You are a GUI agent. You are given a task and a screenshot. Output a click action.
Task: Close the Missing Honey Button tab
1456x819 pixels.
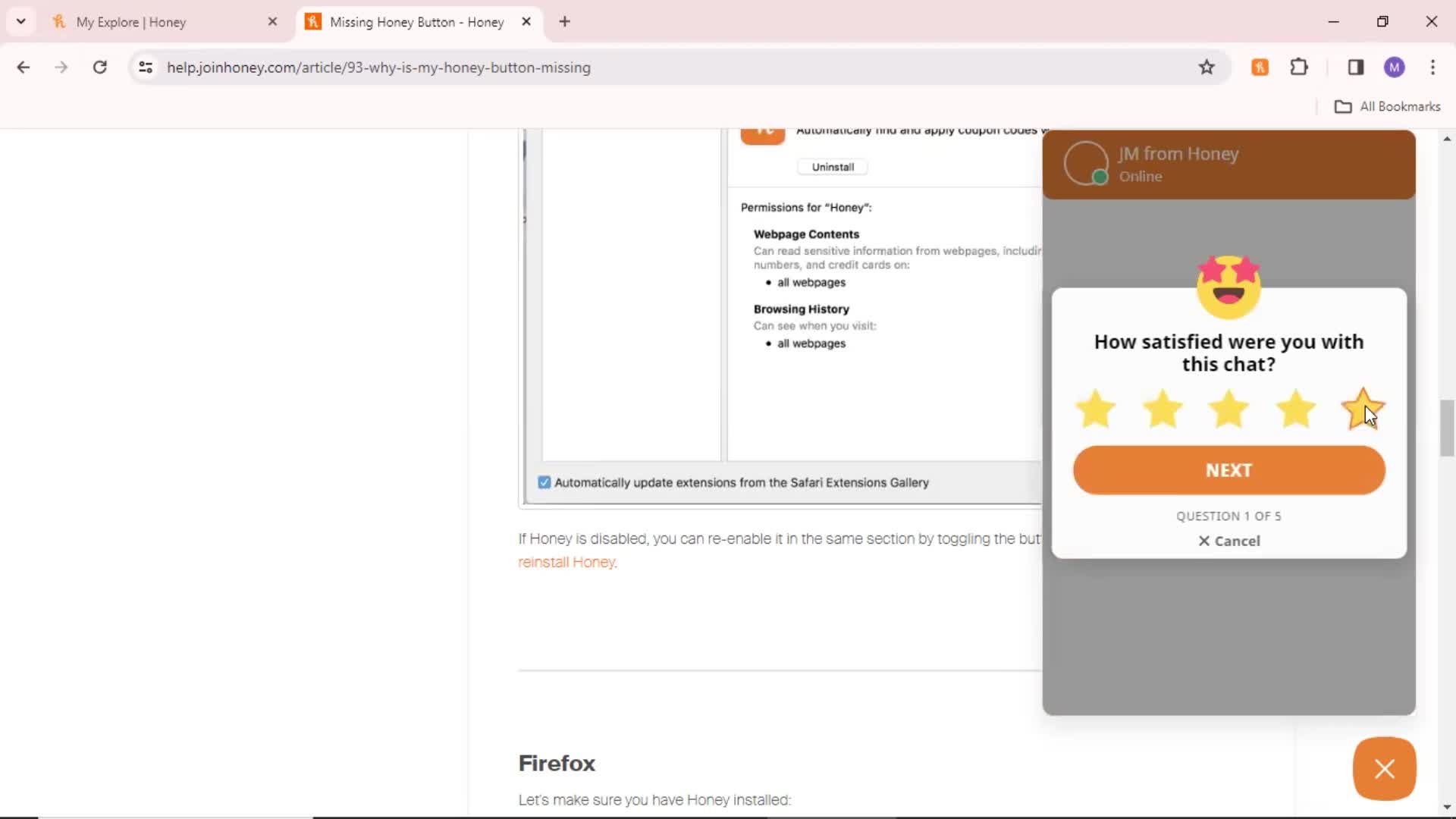526,22
